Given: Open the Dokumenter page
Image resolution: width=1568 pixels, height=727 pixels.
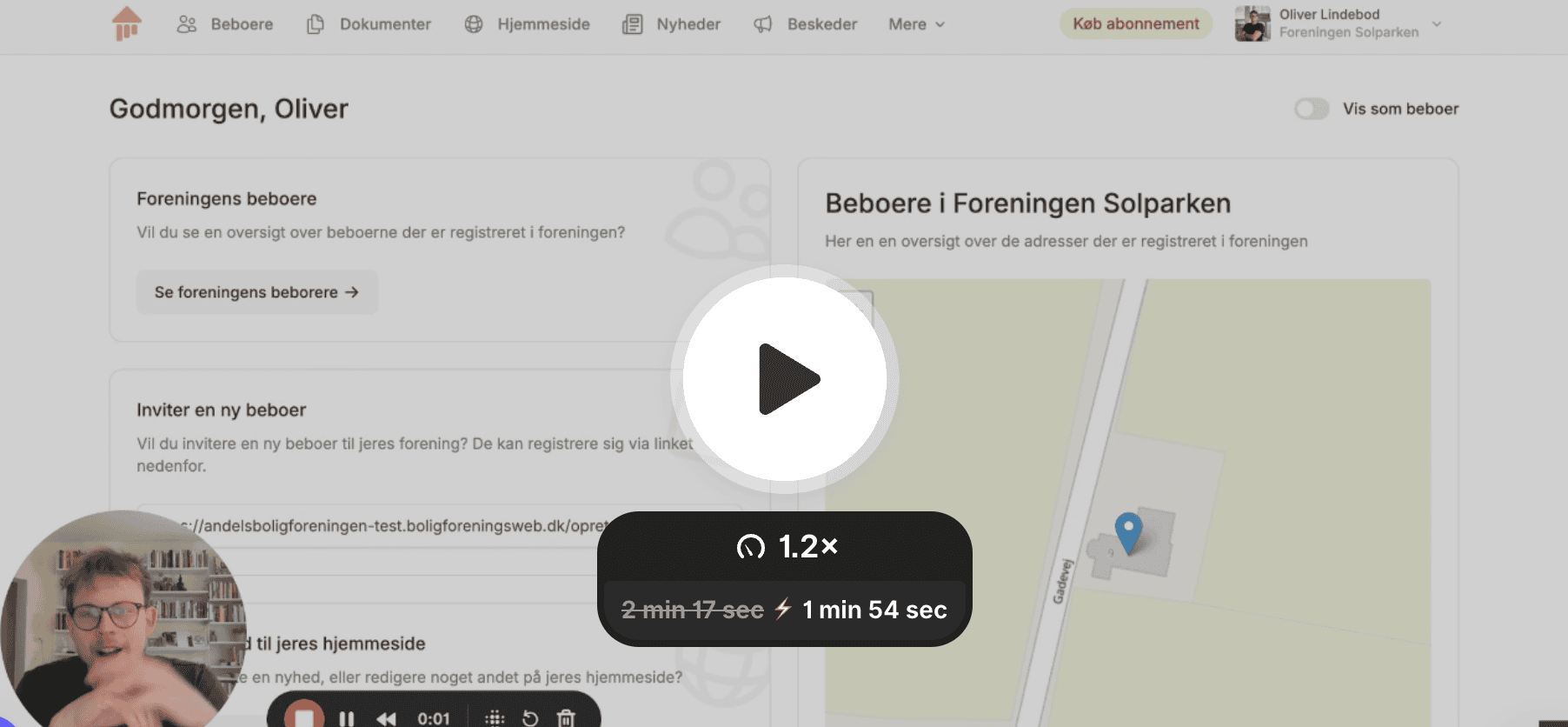Looking at the screenshot, I should pyautogui.click(x=369, y=24).
